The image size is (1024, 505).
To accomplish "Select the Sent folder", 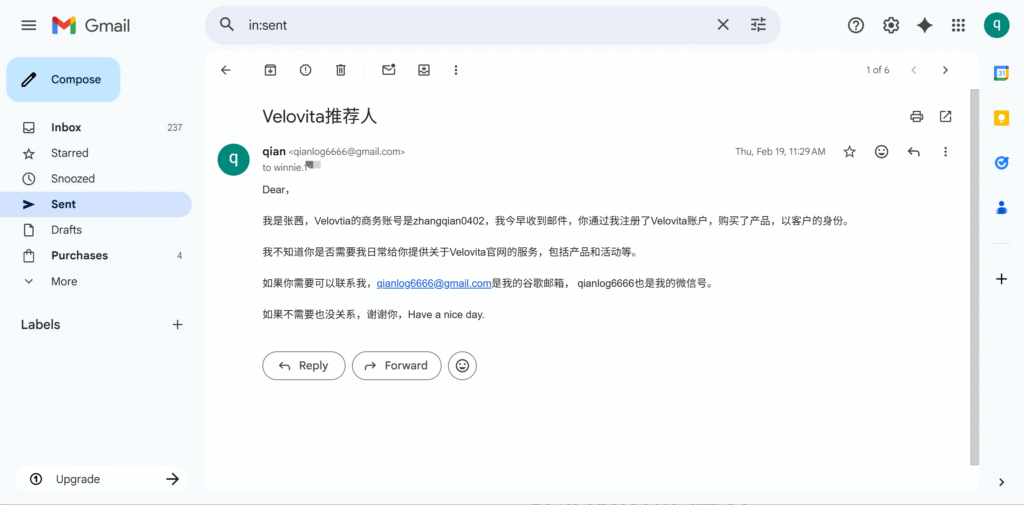I will 96,204.
